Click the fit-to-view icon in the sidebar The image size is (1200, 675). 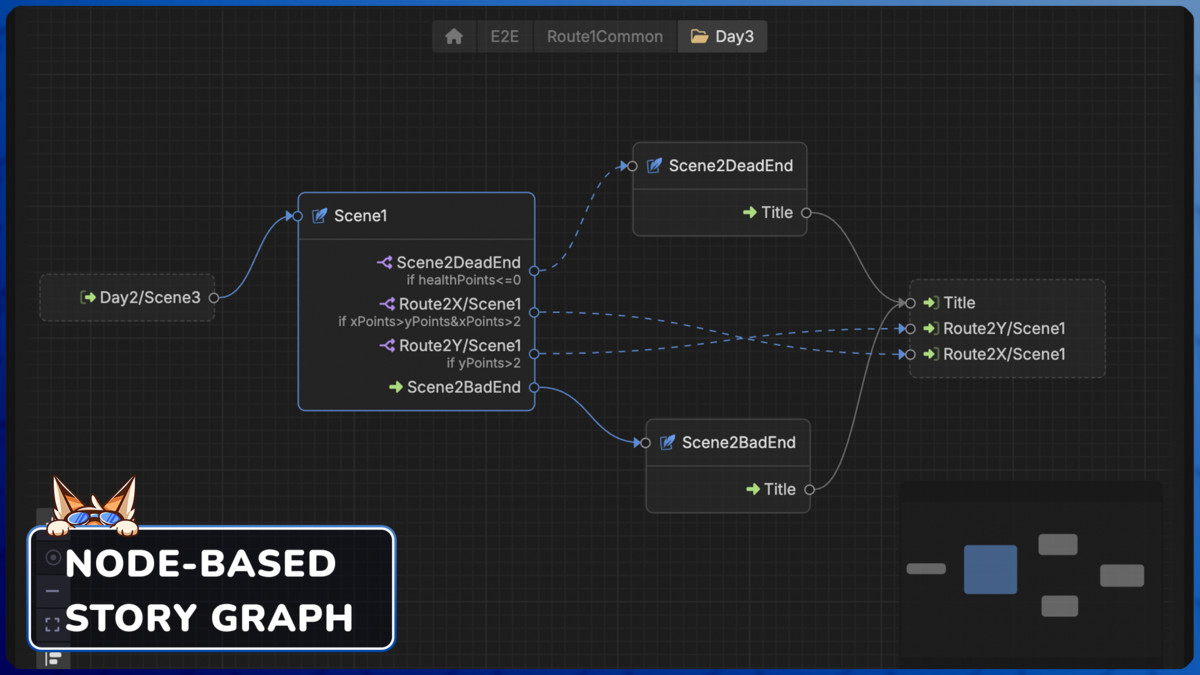[51, 622]
